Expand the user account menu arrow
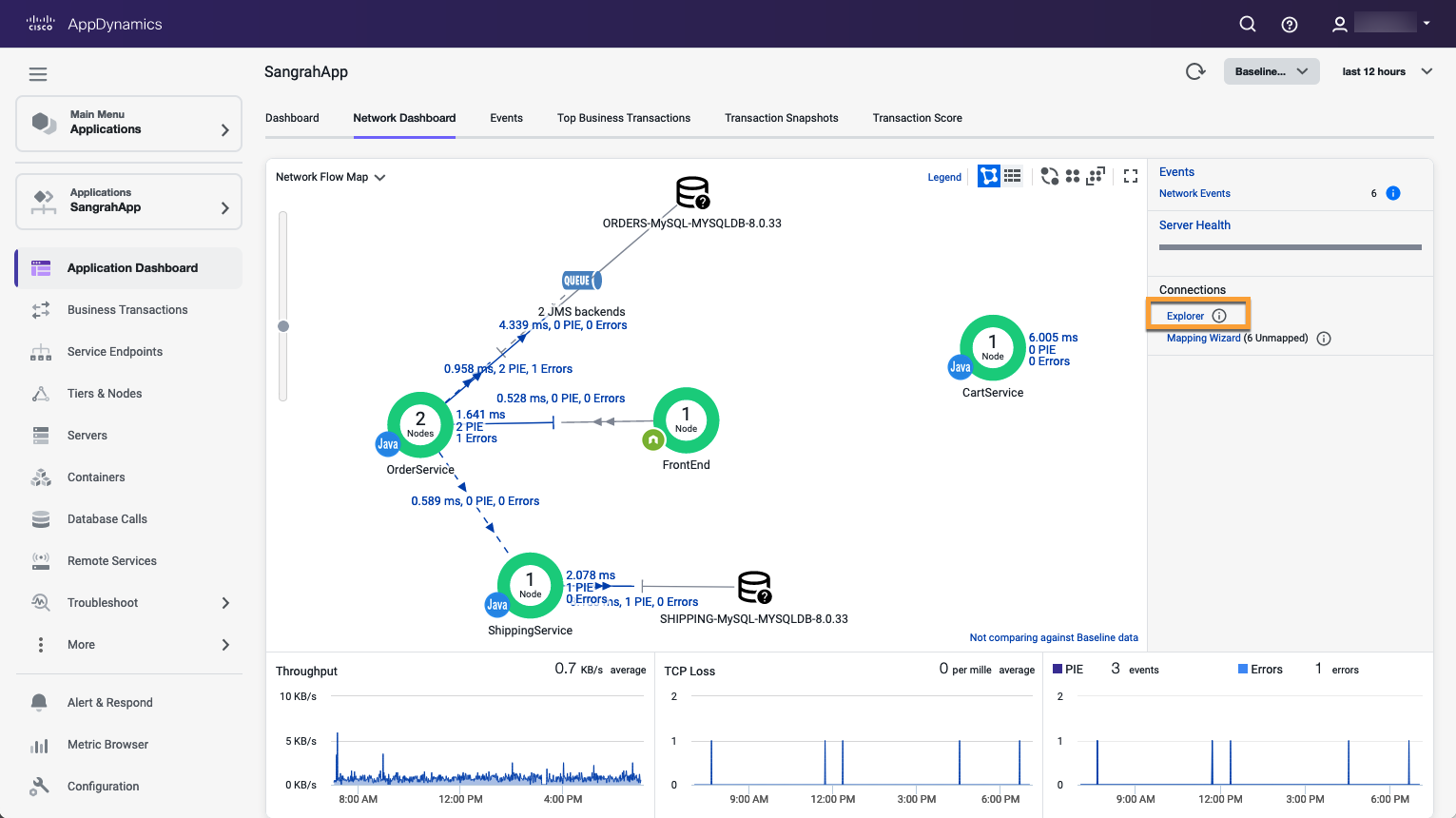Screen dimensions: 1456x818 point(1427,23)
